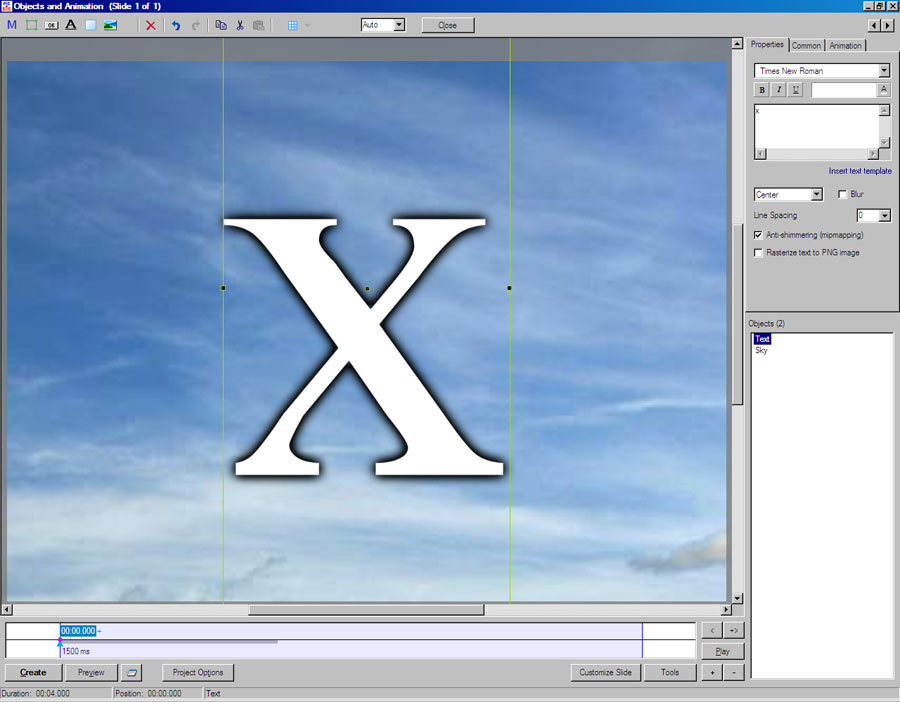
Task: Check Rasterize text to PNG image
Action: (x=759, y=253)
